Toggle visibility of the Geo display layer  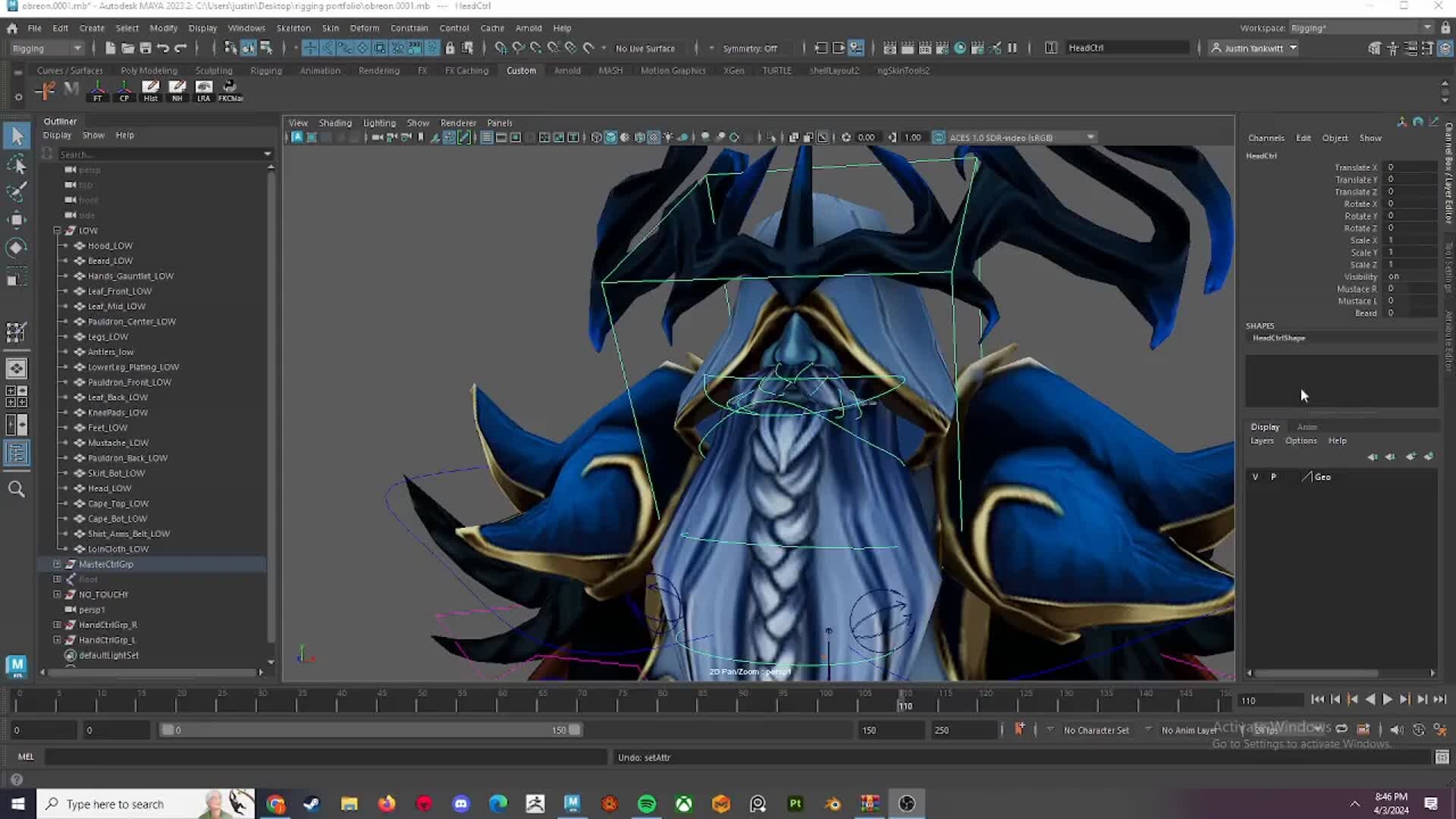[1255, 476]
